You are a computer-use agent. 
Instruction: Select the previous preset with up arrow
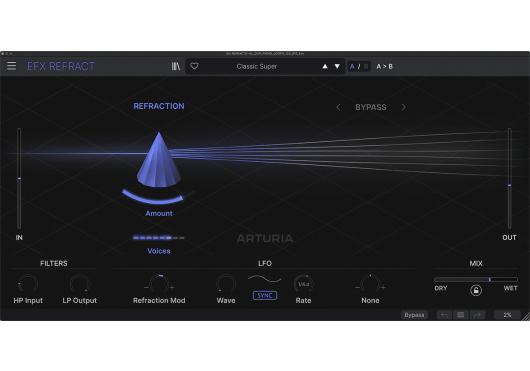click(325, 66)
